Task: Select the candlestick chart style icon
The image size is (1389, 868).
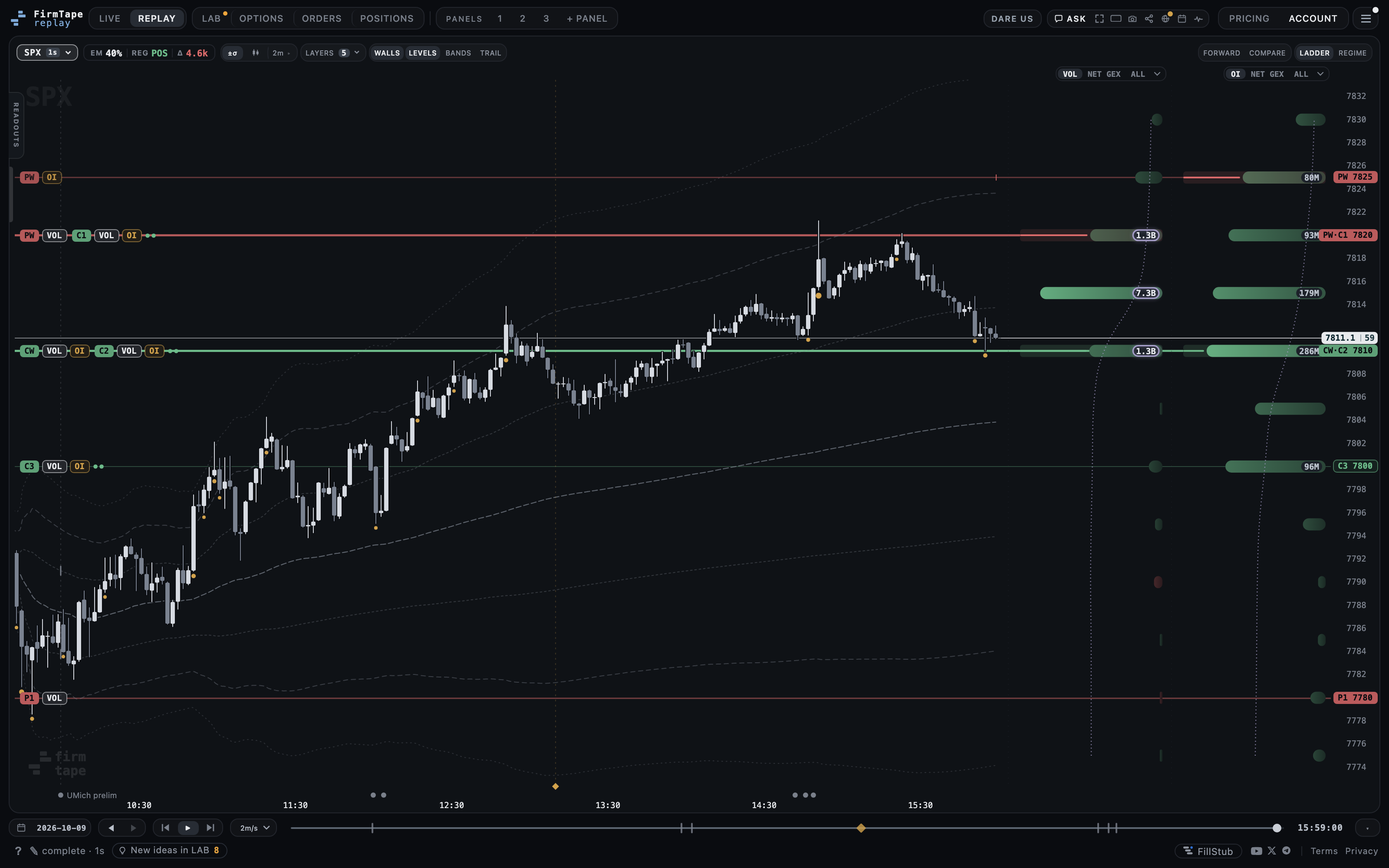Action: pyautogui.click(x=255, y=53)
